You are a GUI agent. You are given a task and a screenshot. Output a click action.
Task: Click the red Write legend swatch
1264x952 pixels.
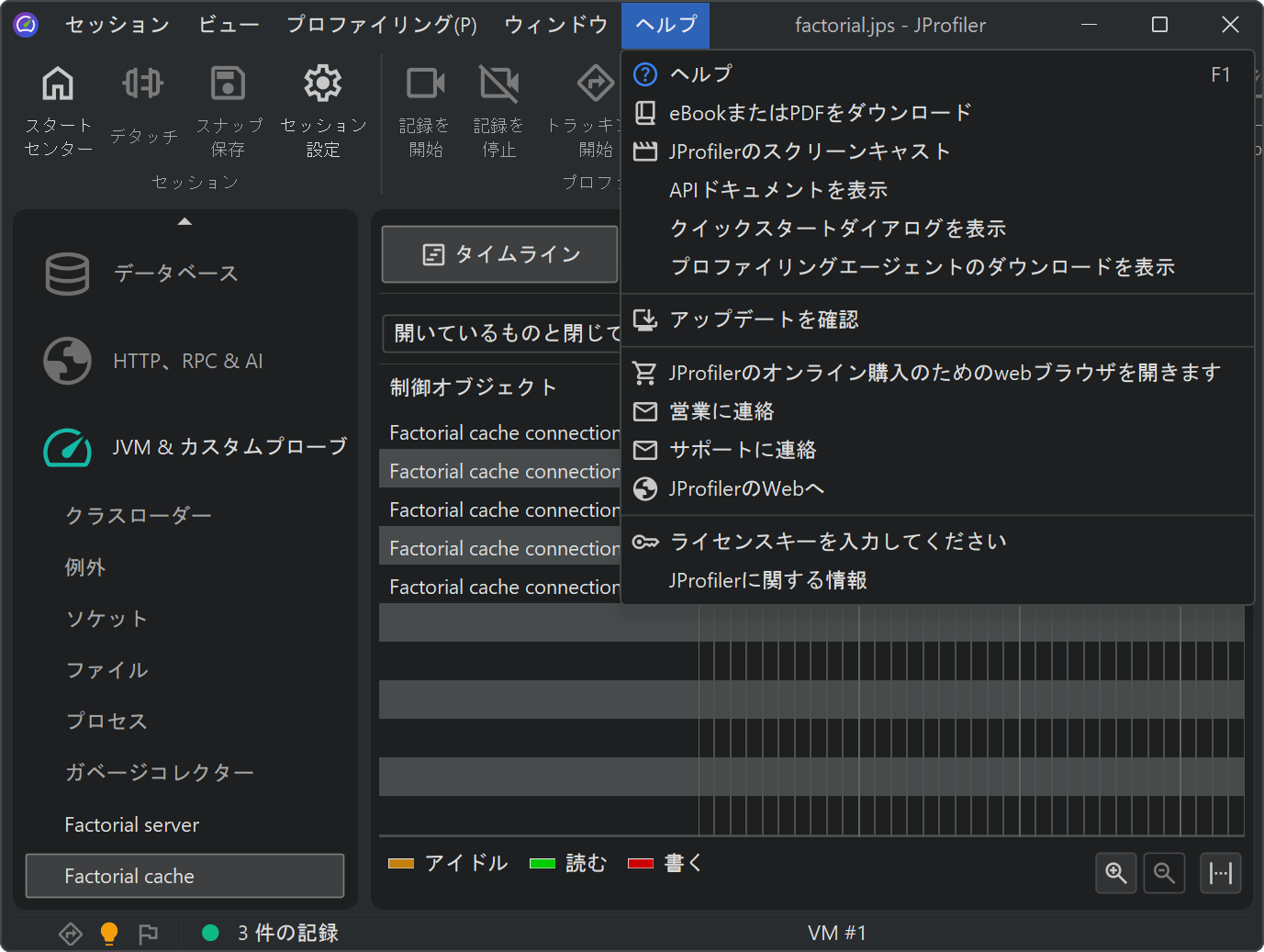point(640,863)
